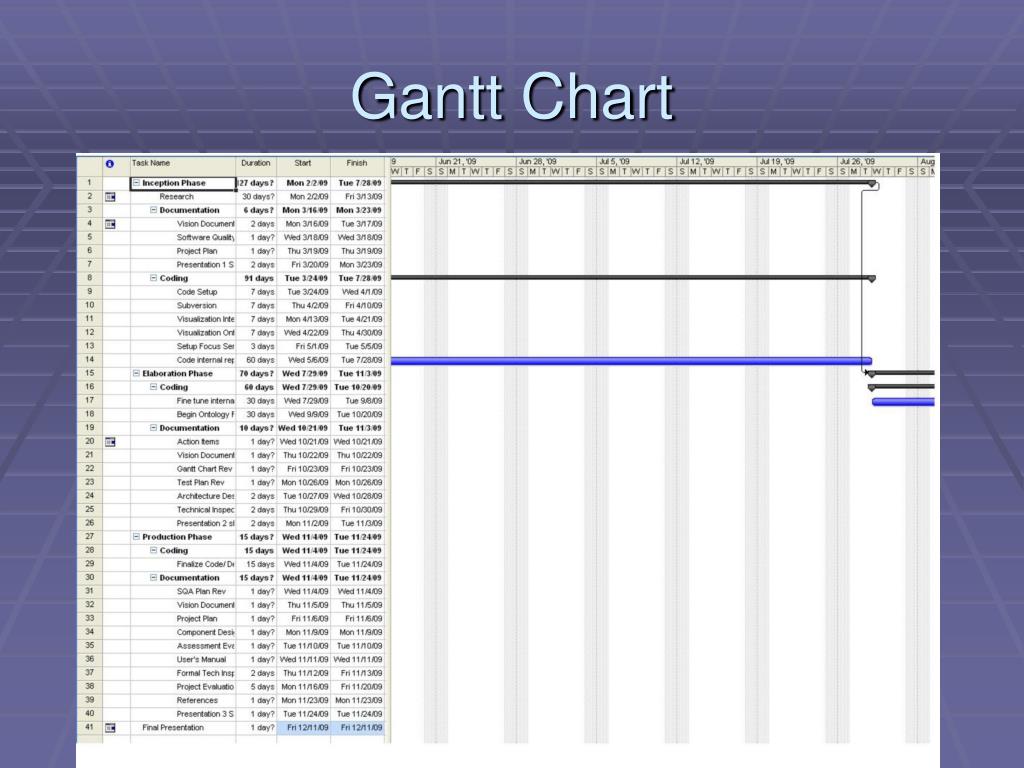Collapse the Documentation group in row 19
Viewport: 1024px width, 768px height.
153,428
